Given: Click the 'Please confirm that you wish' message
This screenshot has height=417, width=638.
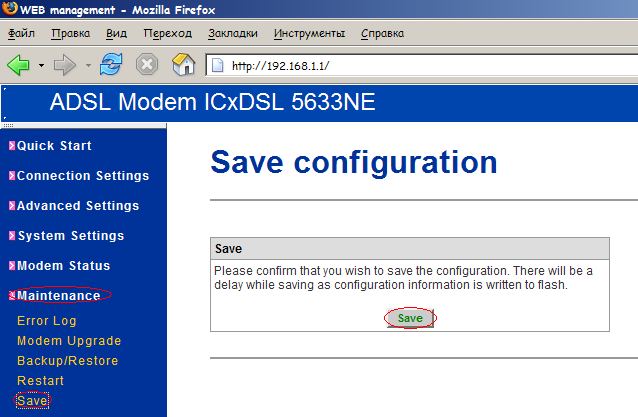Looking at the screenshot, I should (x=403, y=278).
